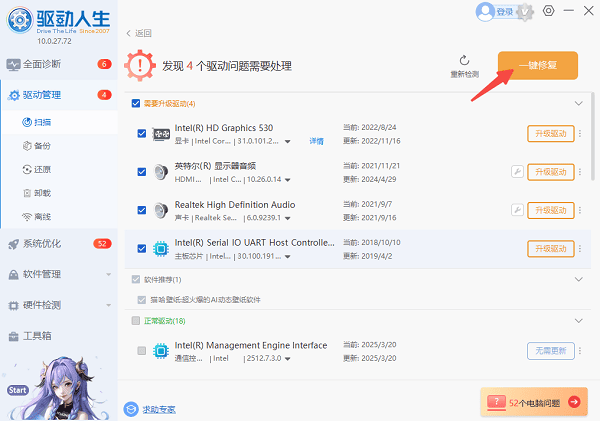
Task: Click the 52个电脑问题 banner
Action: [533, 402]
